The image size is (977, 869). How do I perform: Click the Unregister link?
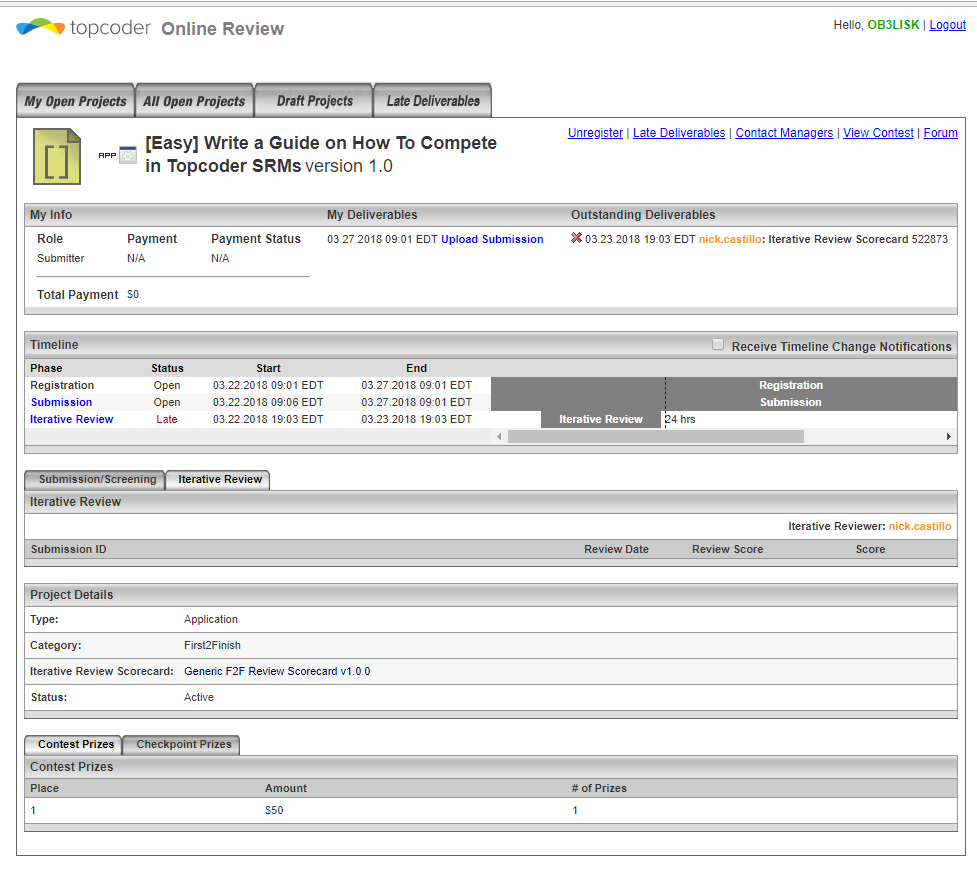[595, 133]
